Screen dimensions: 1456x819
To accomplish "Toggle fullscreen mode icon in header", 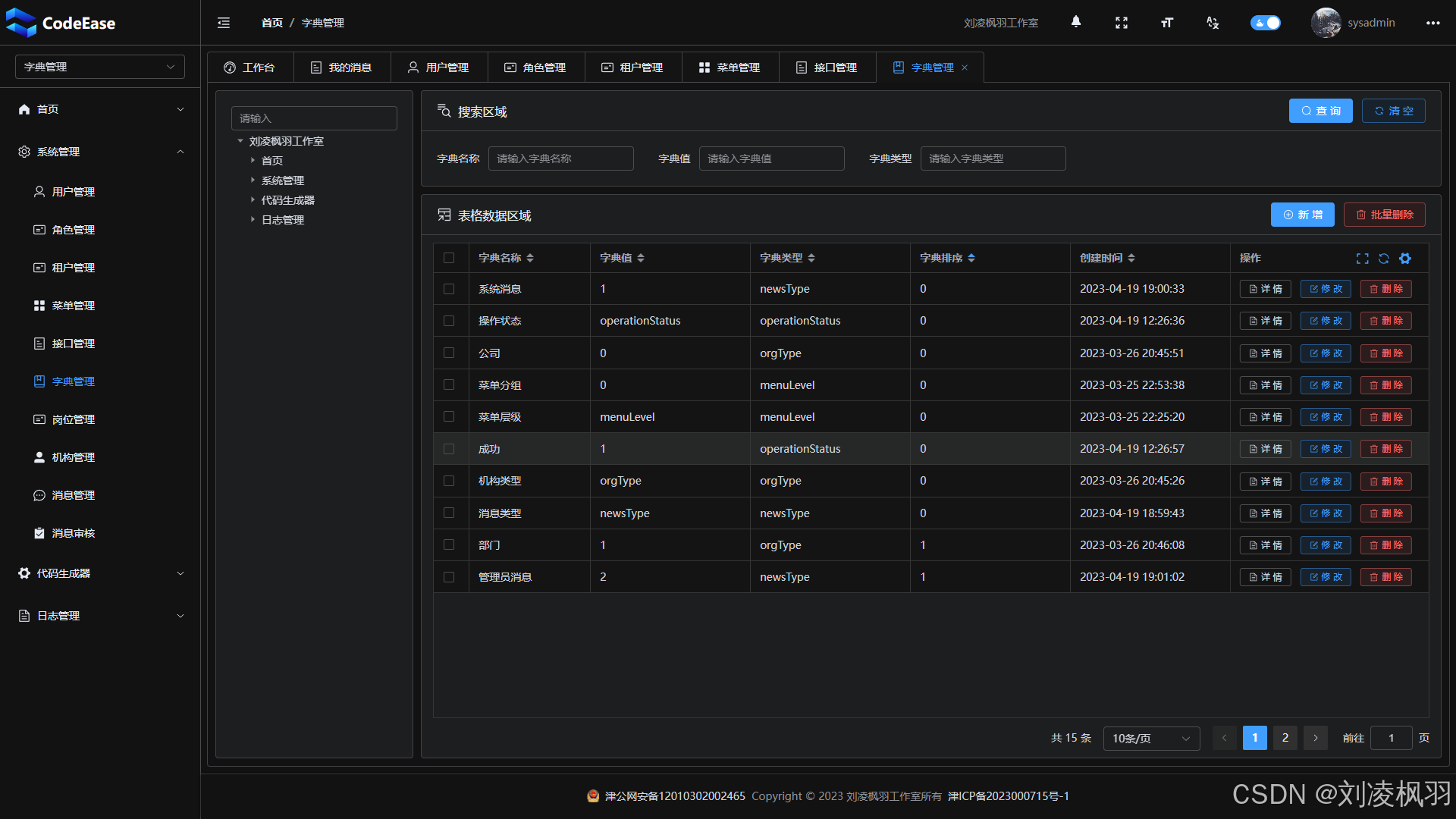I will [x=1121, y=23].
